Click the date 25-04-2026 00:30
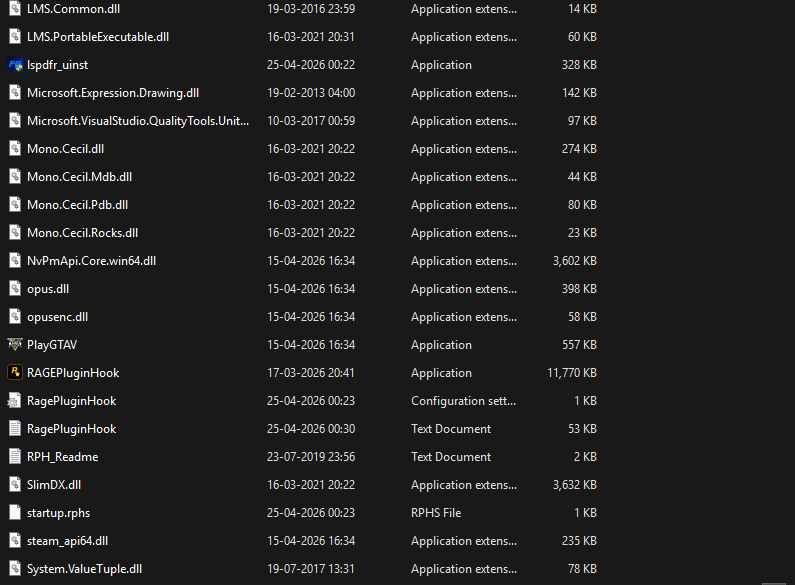 coord(311,429)
